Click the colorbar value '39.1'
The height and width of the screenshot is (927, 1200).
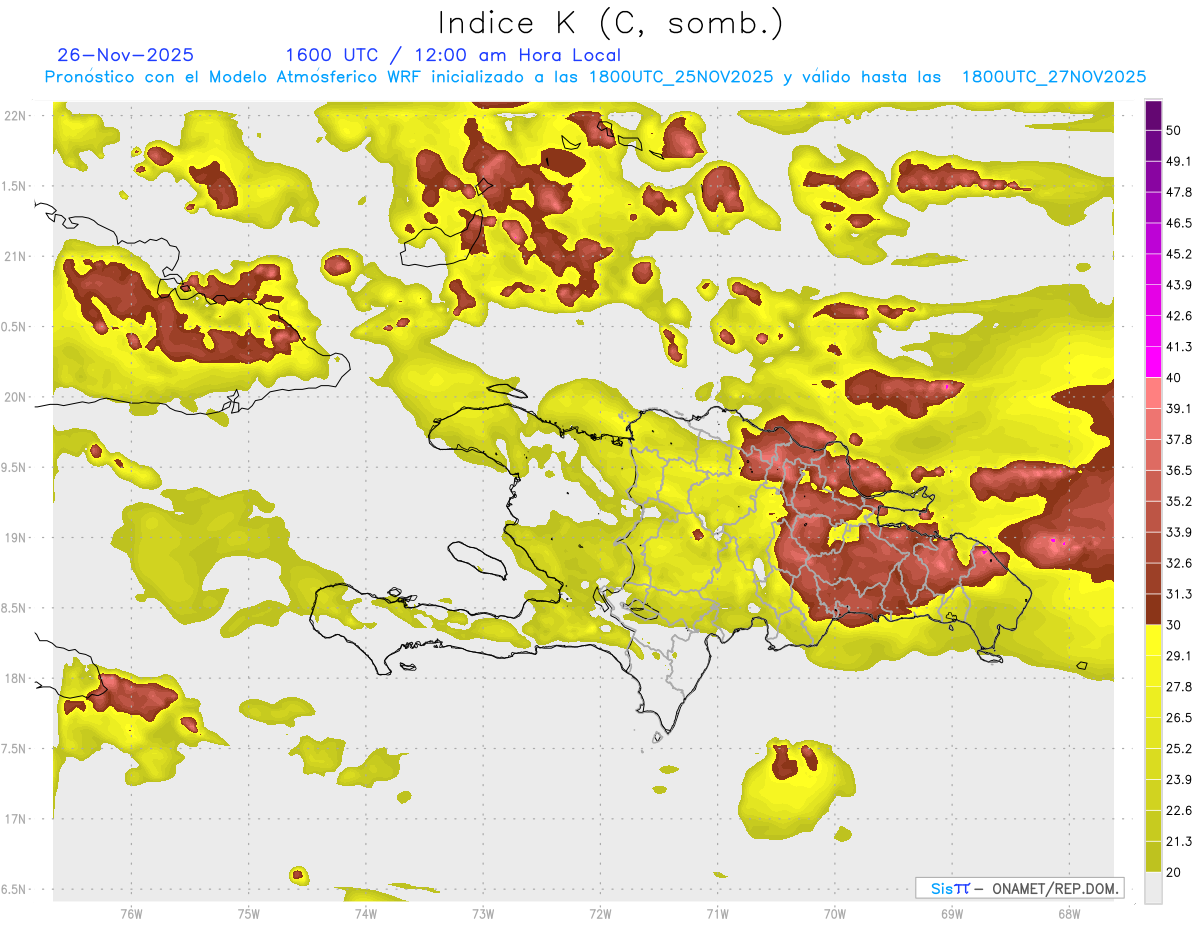coord(1178,409)
